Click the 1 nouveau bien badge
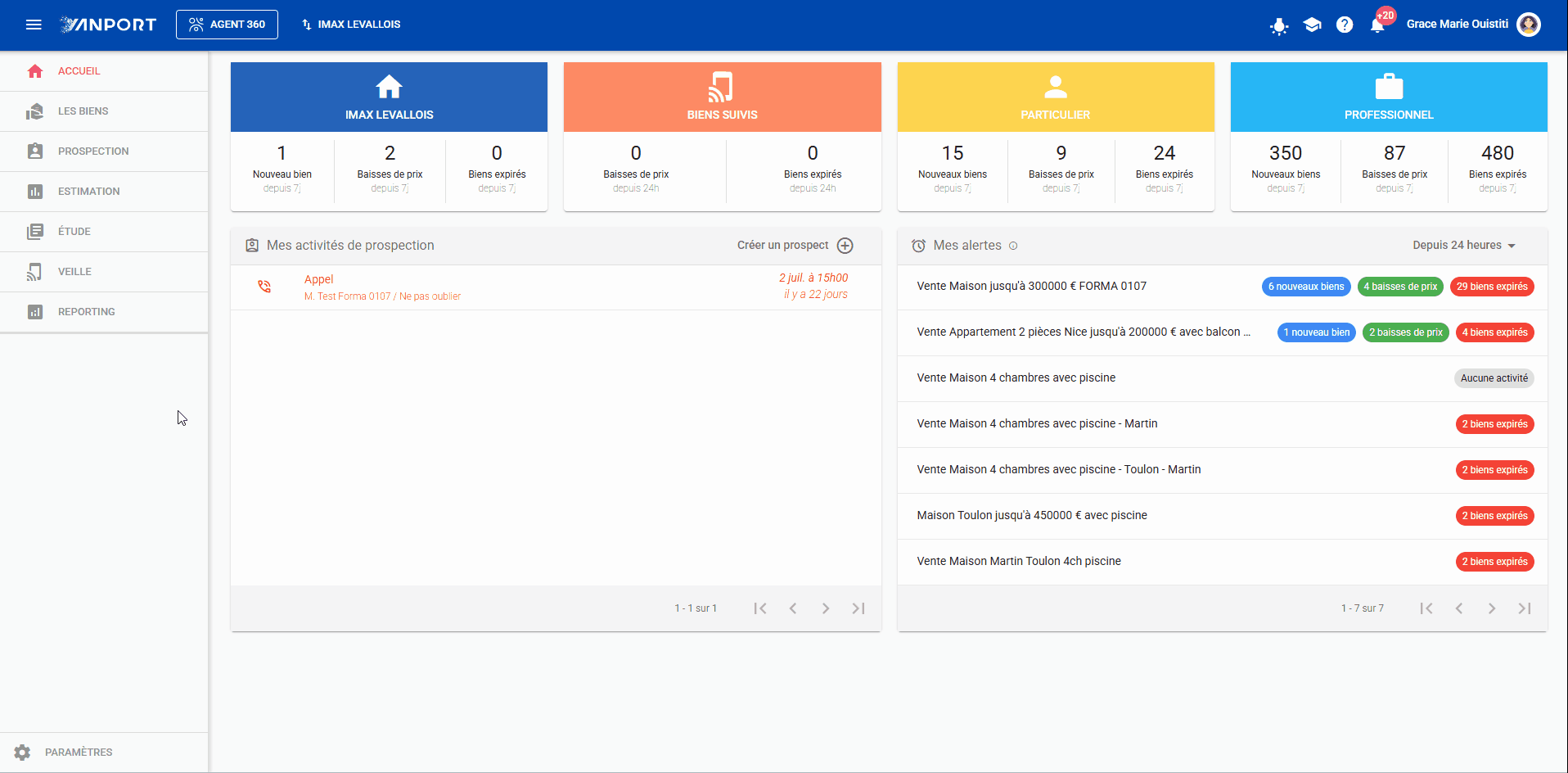Image resolution: width=1568 pixels, height=773 pixels. click(1317, 332)
